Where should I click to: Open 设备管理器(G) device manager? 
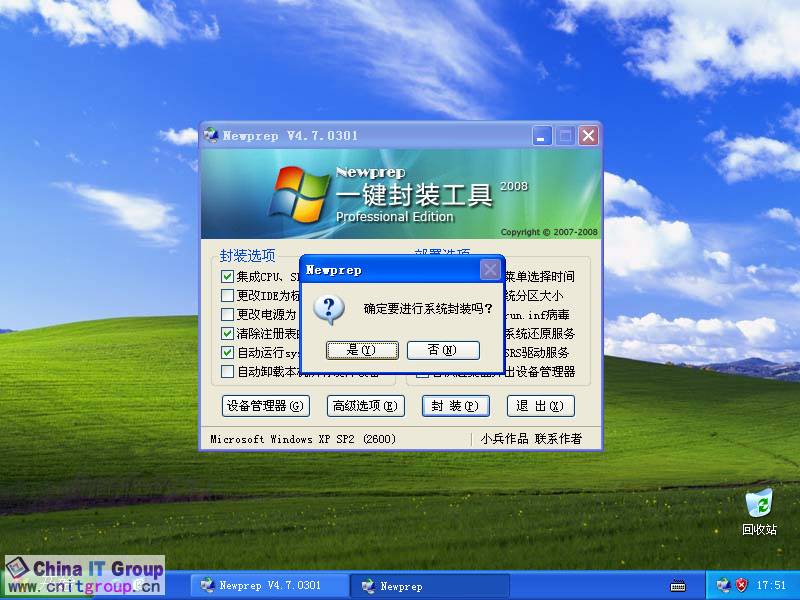tap(266, 406)
